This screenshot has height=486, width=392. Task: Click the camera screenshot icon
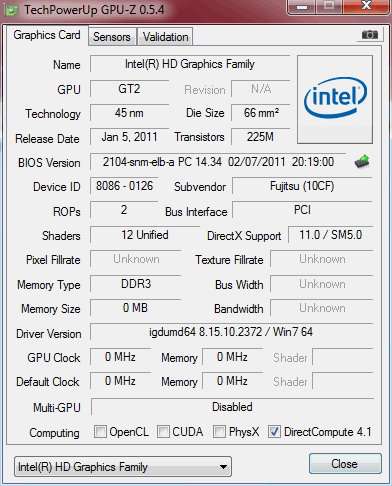[x=370, y=35]
